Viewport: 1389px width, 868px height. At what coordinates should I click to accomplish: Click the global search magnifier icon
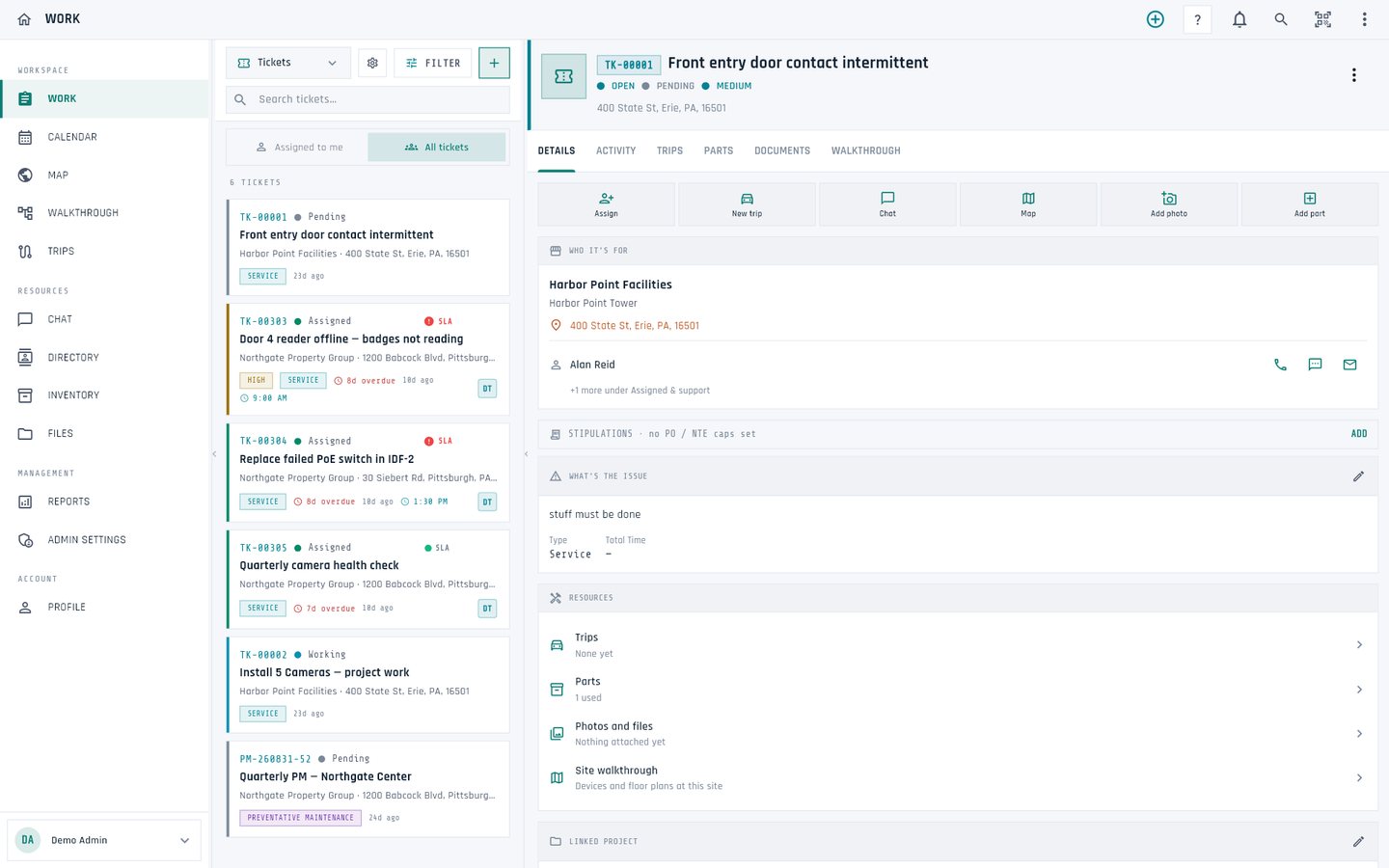point(1281,19)
